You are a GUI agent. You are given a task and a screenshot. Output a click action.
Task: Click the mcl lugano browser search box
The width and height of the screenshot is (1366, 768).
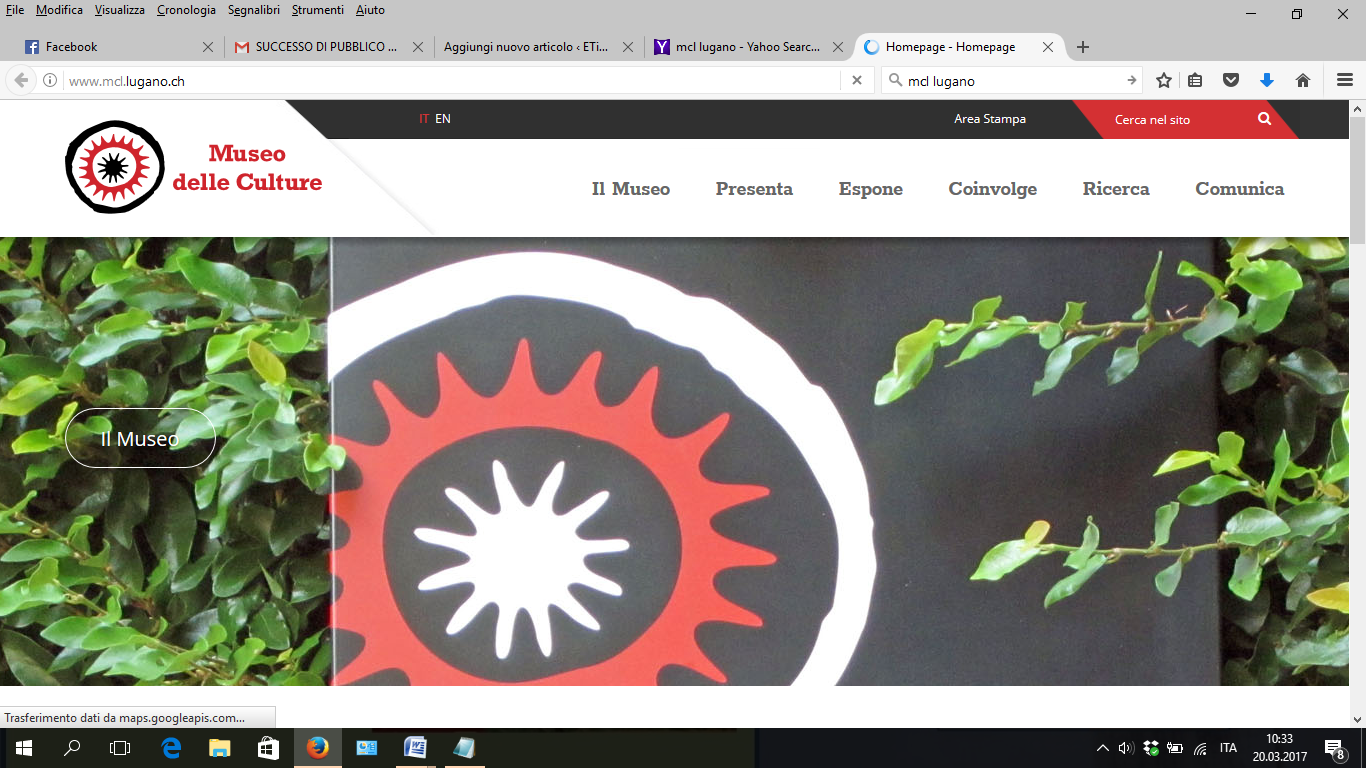point(1011,81)
